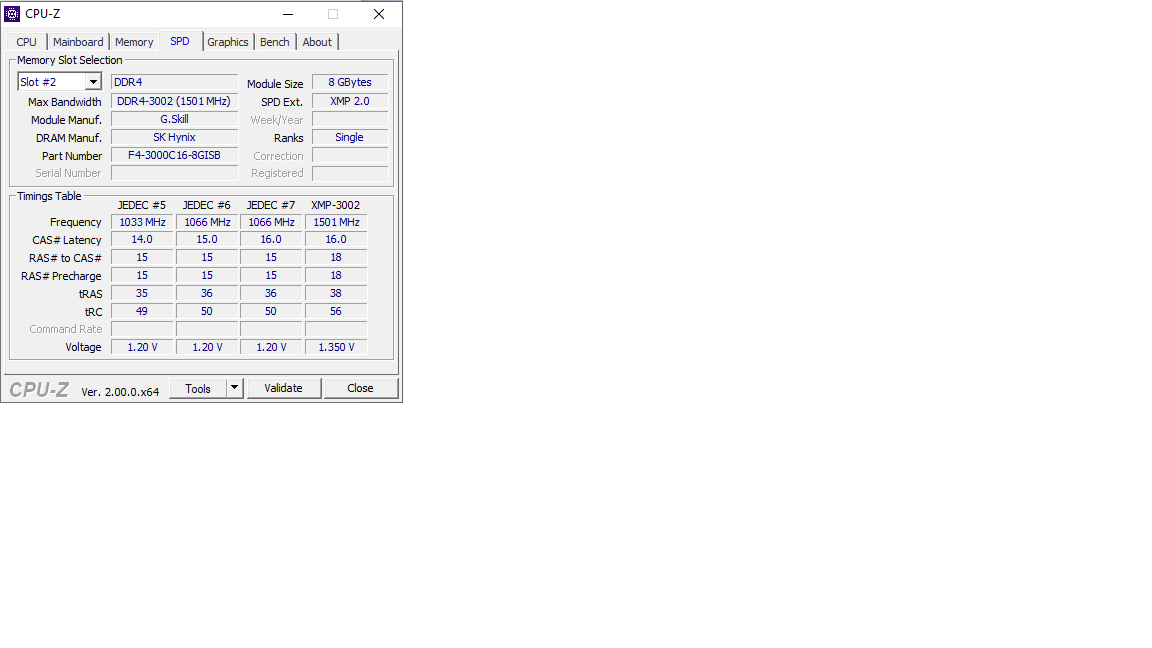
Task: Show the About tab
Action: (317, 42)
